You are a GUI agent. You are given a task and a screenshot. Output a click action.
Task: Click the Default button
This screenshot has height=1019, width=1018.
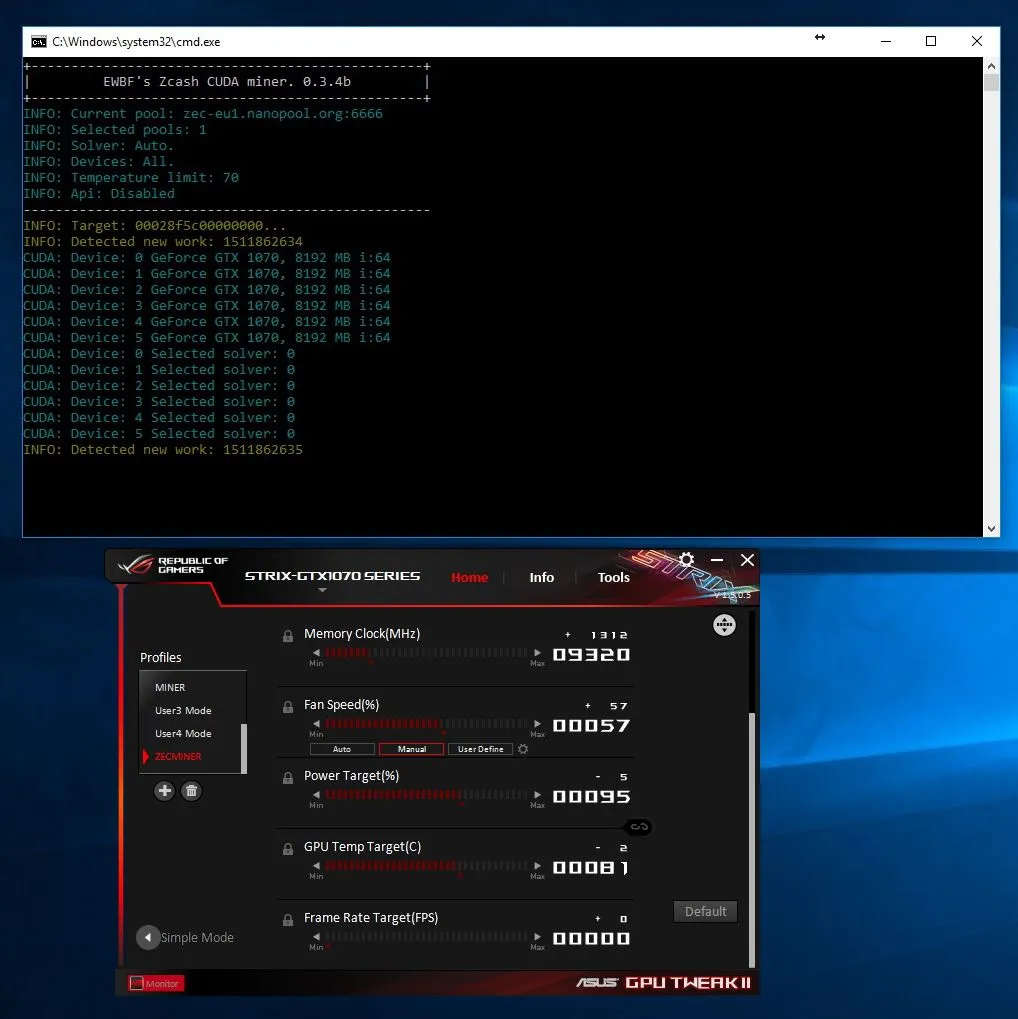[x=705, y=911]
